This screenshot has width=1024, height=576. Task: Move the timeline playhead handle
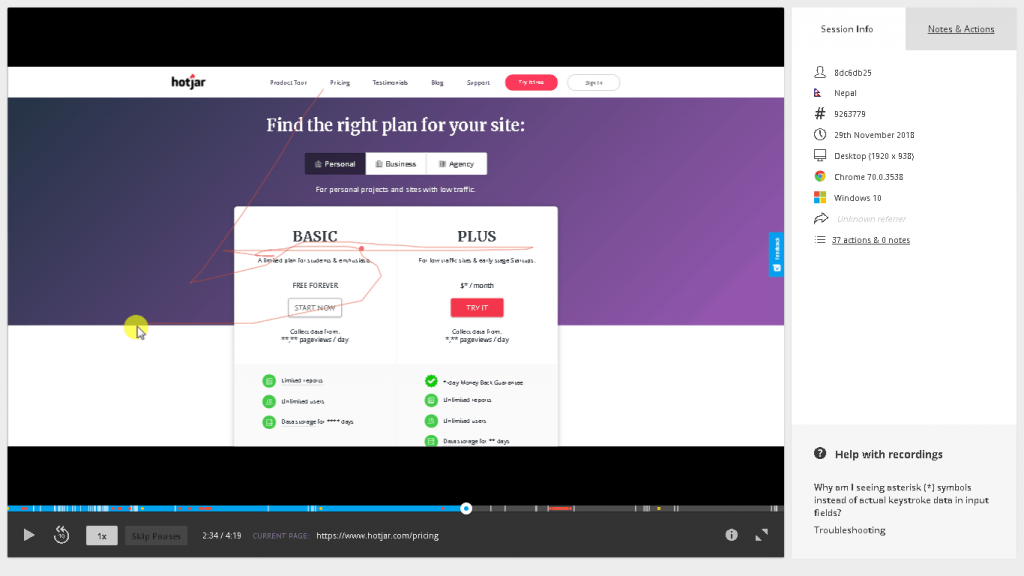(466, 508)
